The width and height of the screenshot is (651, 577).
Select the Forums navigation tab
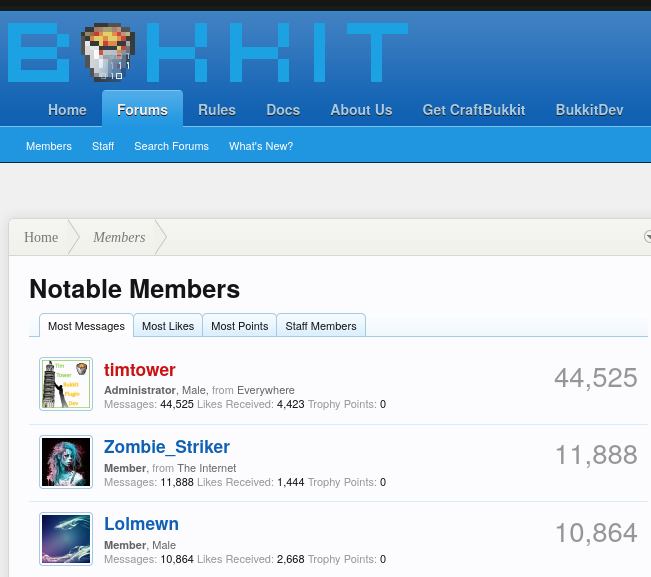click(x=142, y=110)
